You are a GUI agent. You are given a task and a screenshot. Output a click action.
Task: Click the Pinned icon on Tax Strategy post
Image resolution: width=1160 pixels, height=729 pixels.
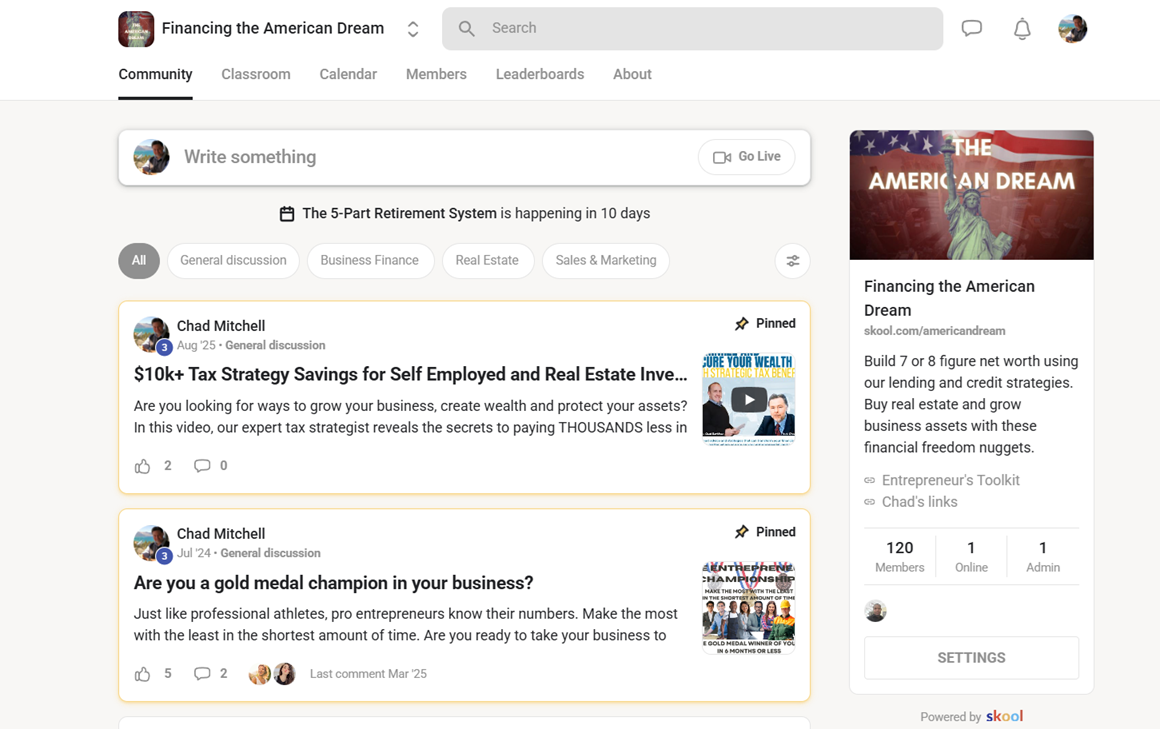[x=741, y=323]
